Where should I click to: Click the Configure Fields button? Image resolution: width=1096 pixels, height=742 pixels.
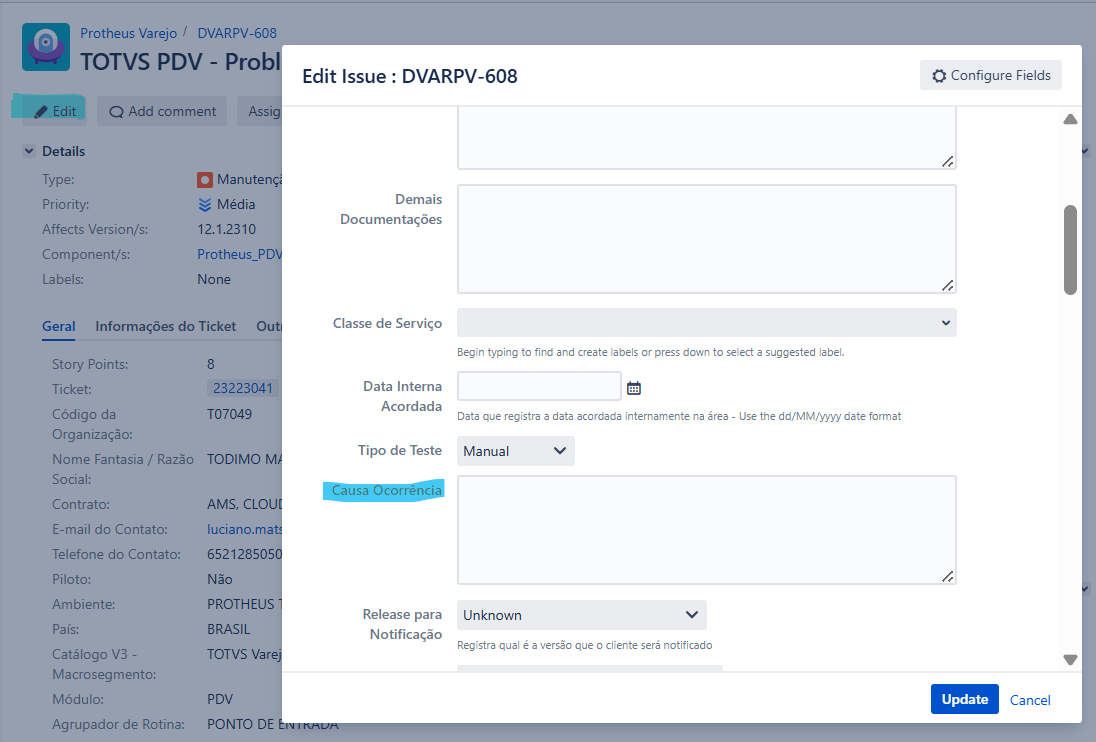pyautogui.click(x=990, y=75)
